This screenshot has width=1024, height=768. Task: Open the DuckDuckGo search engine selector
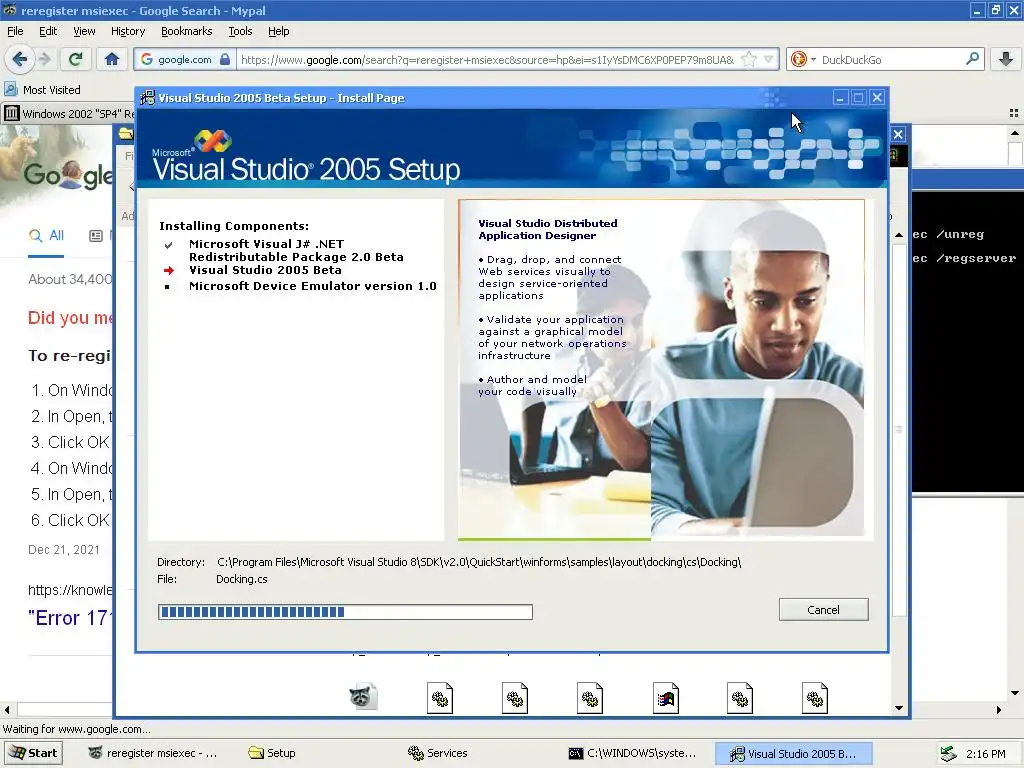pyautogui.click(x=803, y=59)
